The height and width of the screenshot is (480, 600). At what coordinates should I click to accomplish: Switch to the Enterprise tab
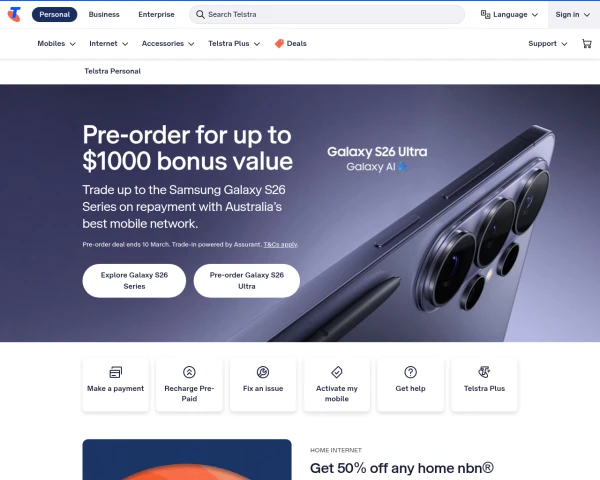(x=157, y=15)
